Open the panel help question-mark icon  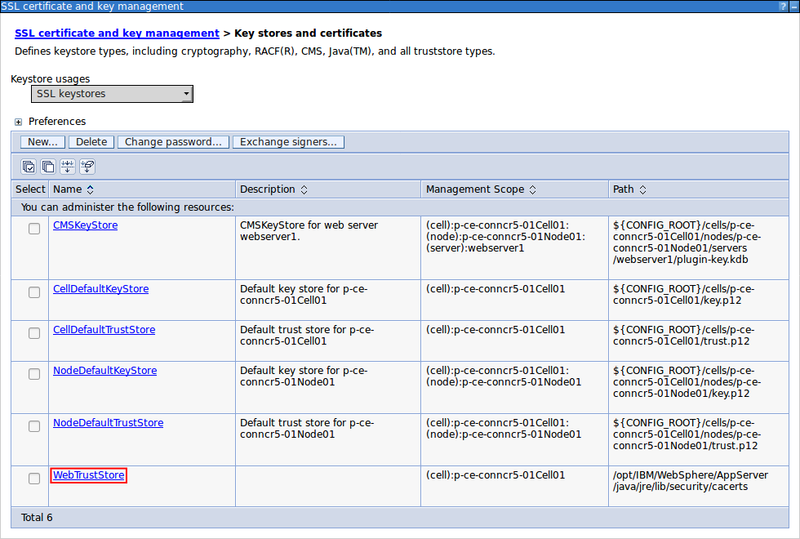click(x=781, y=7)
